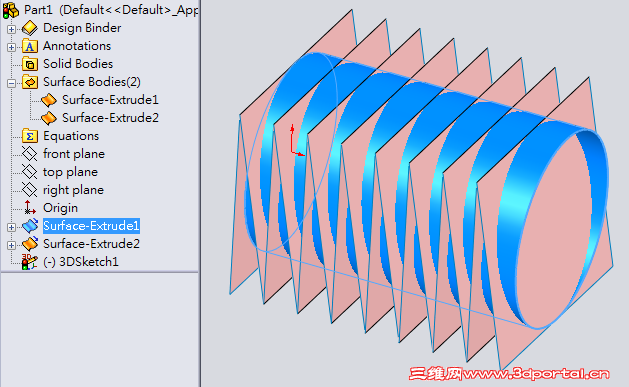Select the Solid Bodies label

coord(78,64)
